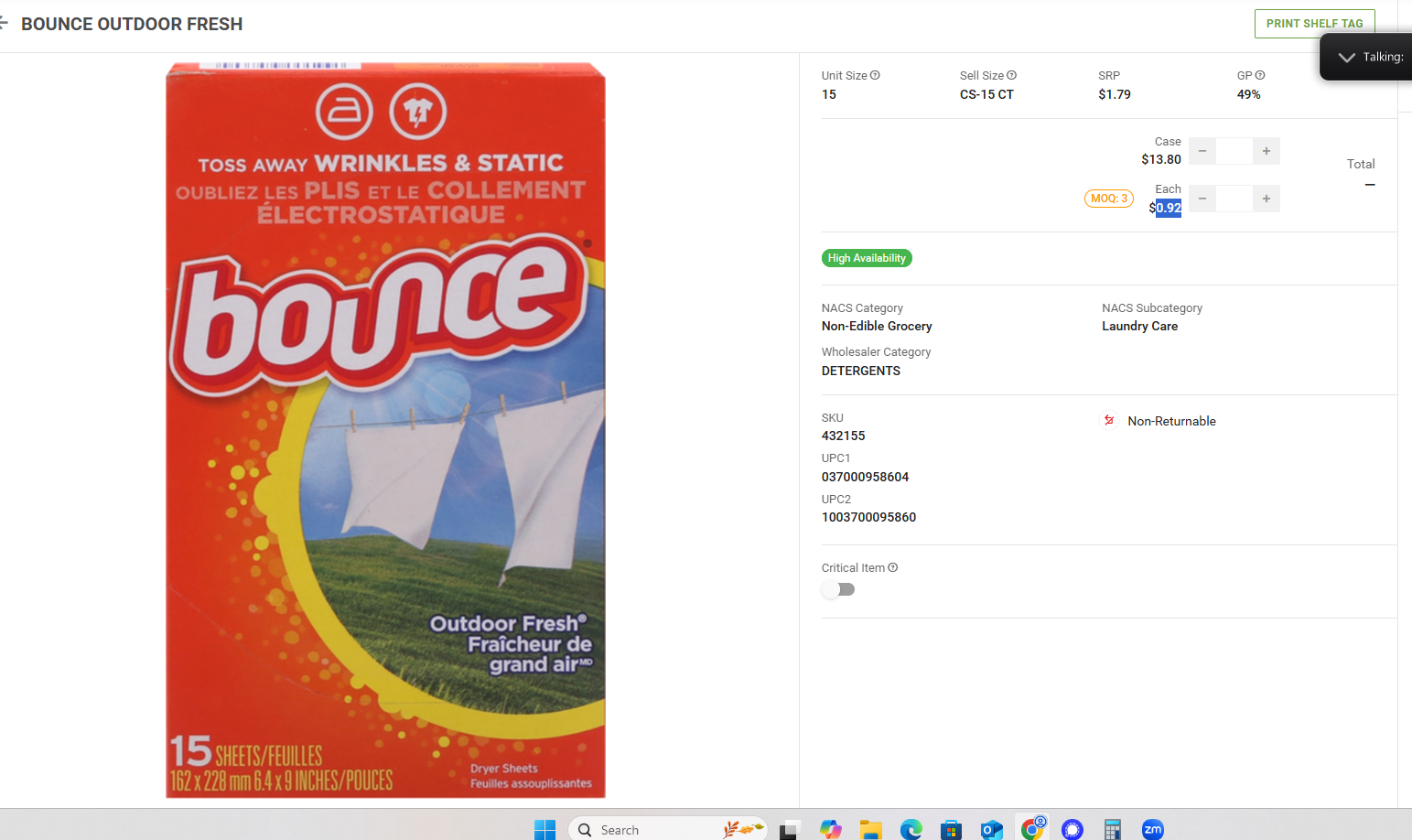Open Google Chrome from the taskbar
Image resolution: width=1412 pixels, height=840 pixels.
click(1032, 829)
